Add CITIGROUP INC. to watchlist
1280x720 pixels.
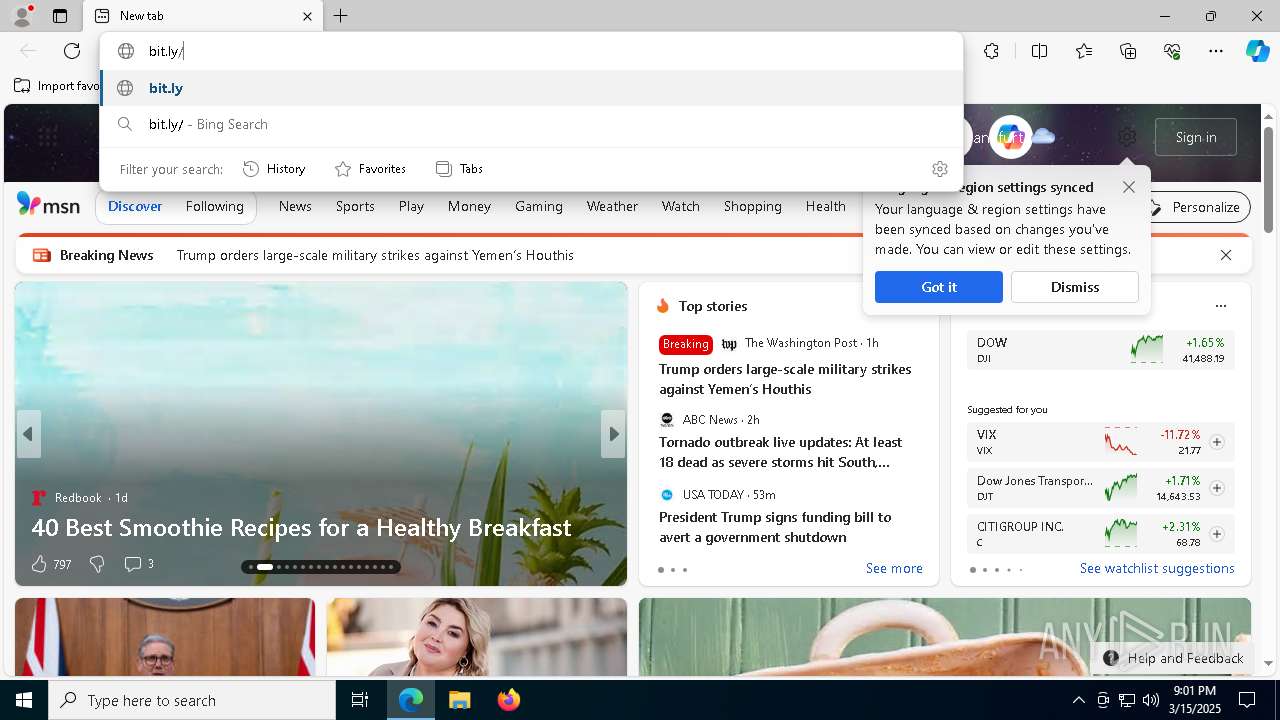point(1217,534)
